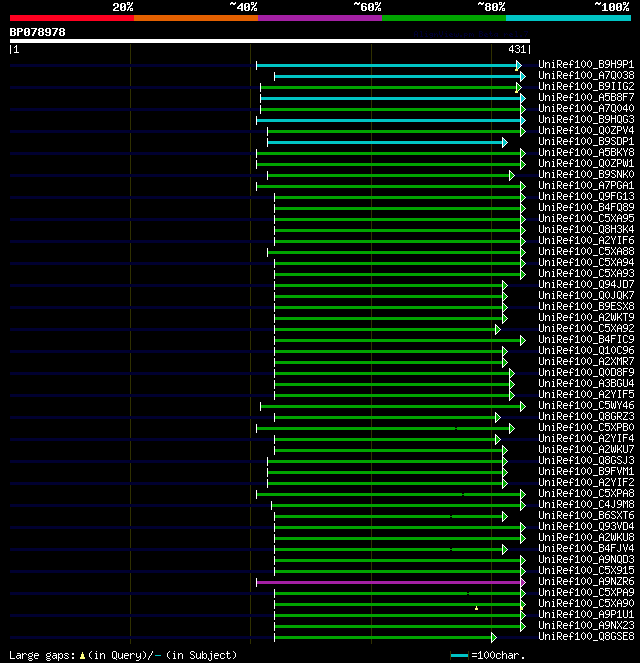Click the UniRef100_A3BGU4 text
This screenshot has width=640, height=663.
(x=586, y=383)
